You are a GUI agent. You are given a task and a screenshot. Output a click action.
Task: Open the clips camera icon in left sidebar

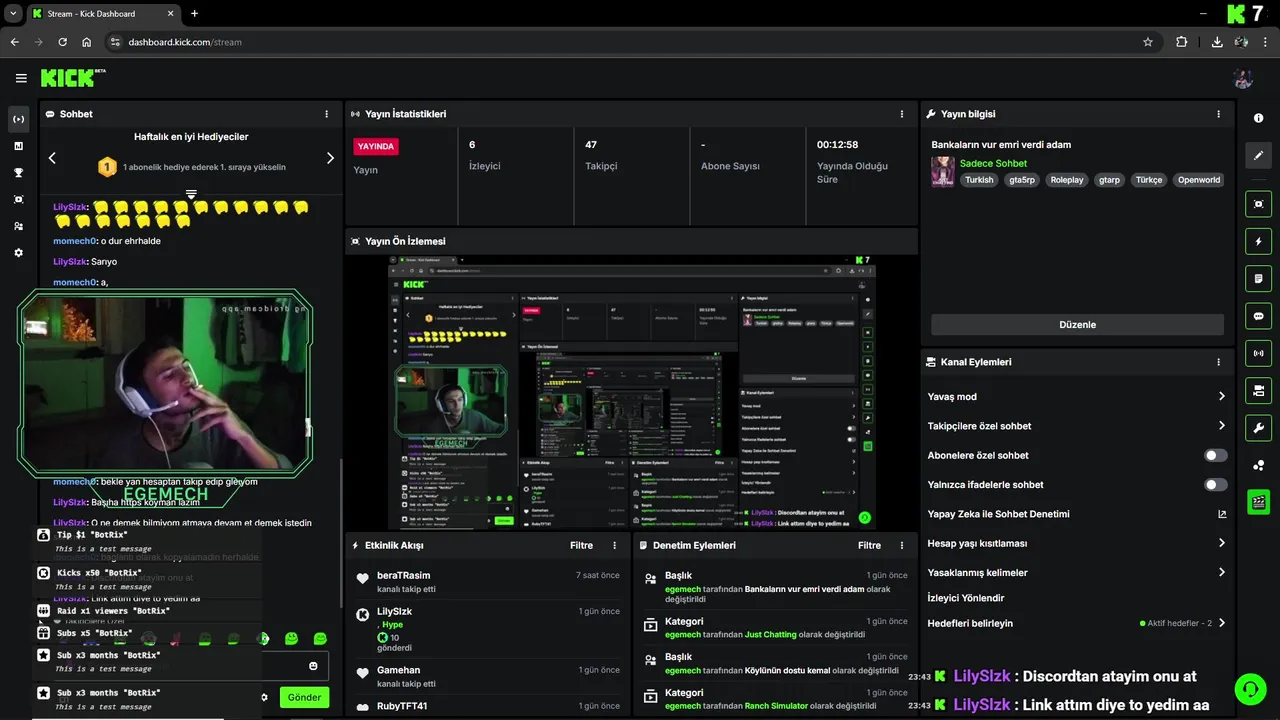(18, 199)
